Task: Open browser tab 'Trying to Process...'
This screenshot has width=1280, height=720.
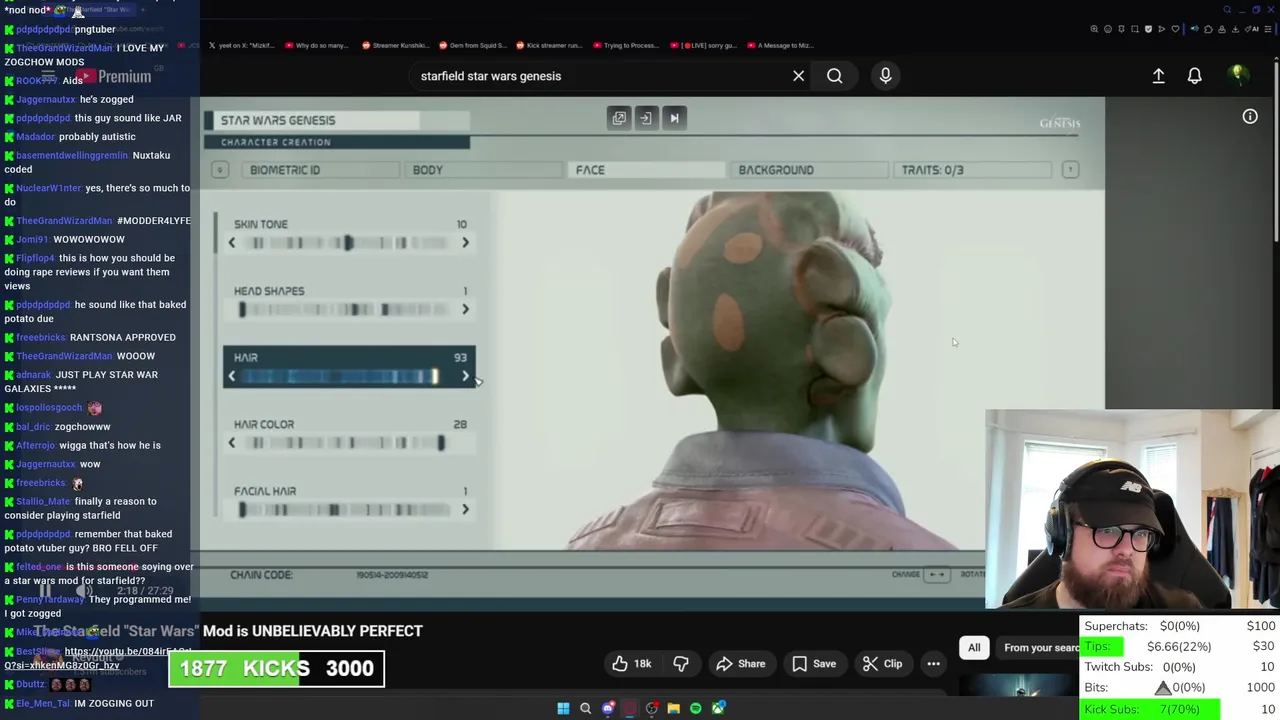Action: click(626, 45)
